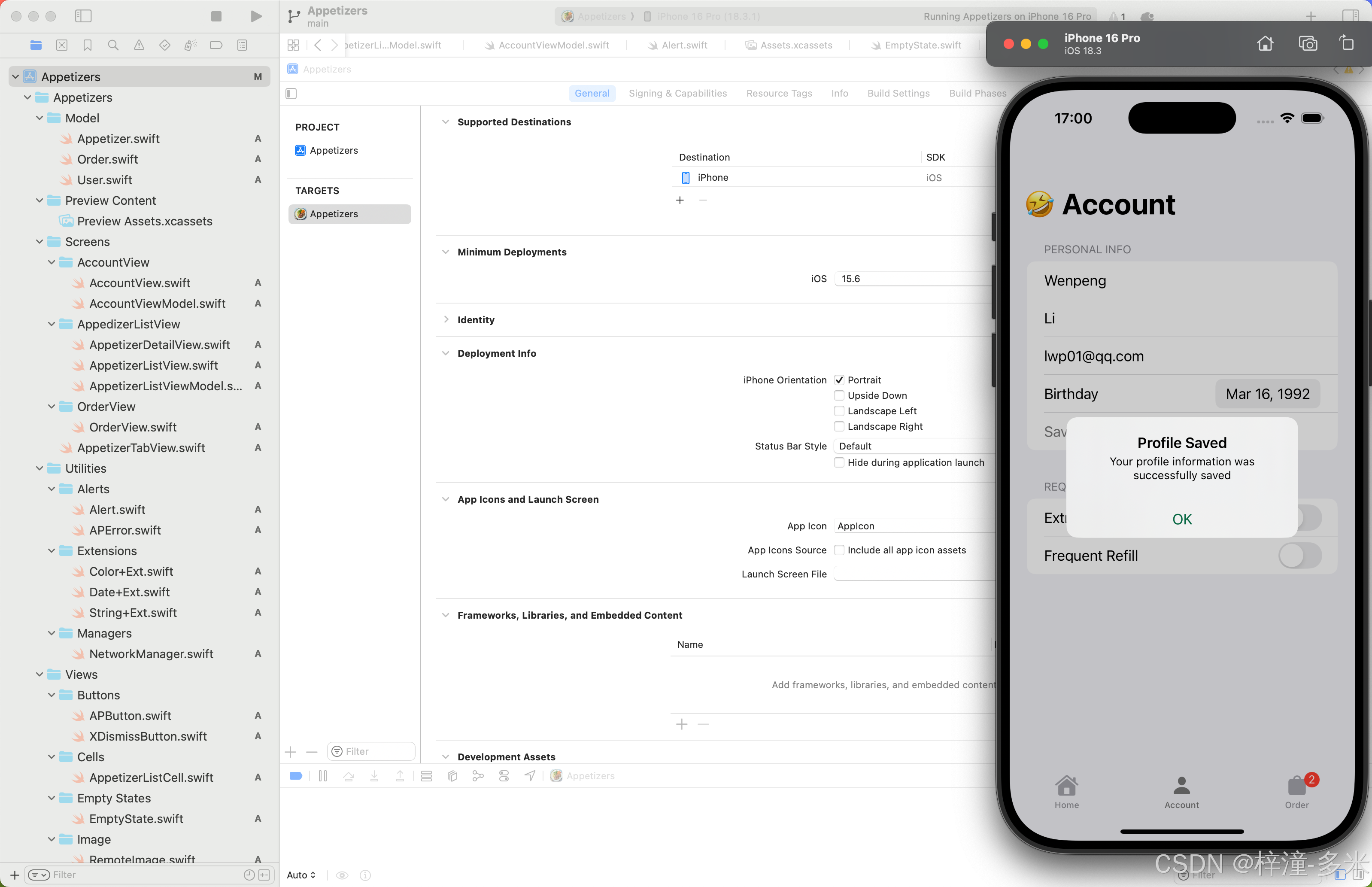Viewport: 1372px width, 887px height.
Task: Toggle the Frequent Refill switch
Action: point(1299,556)
